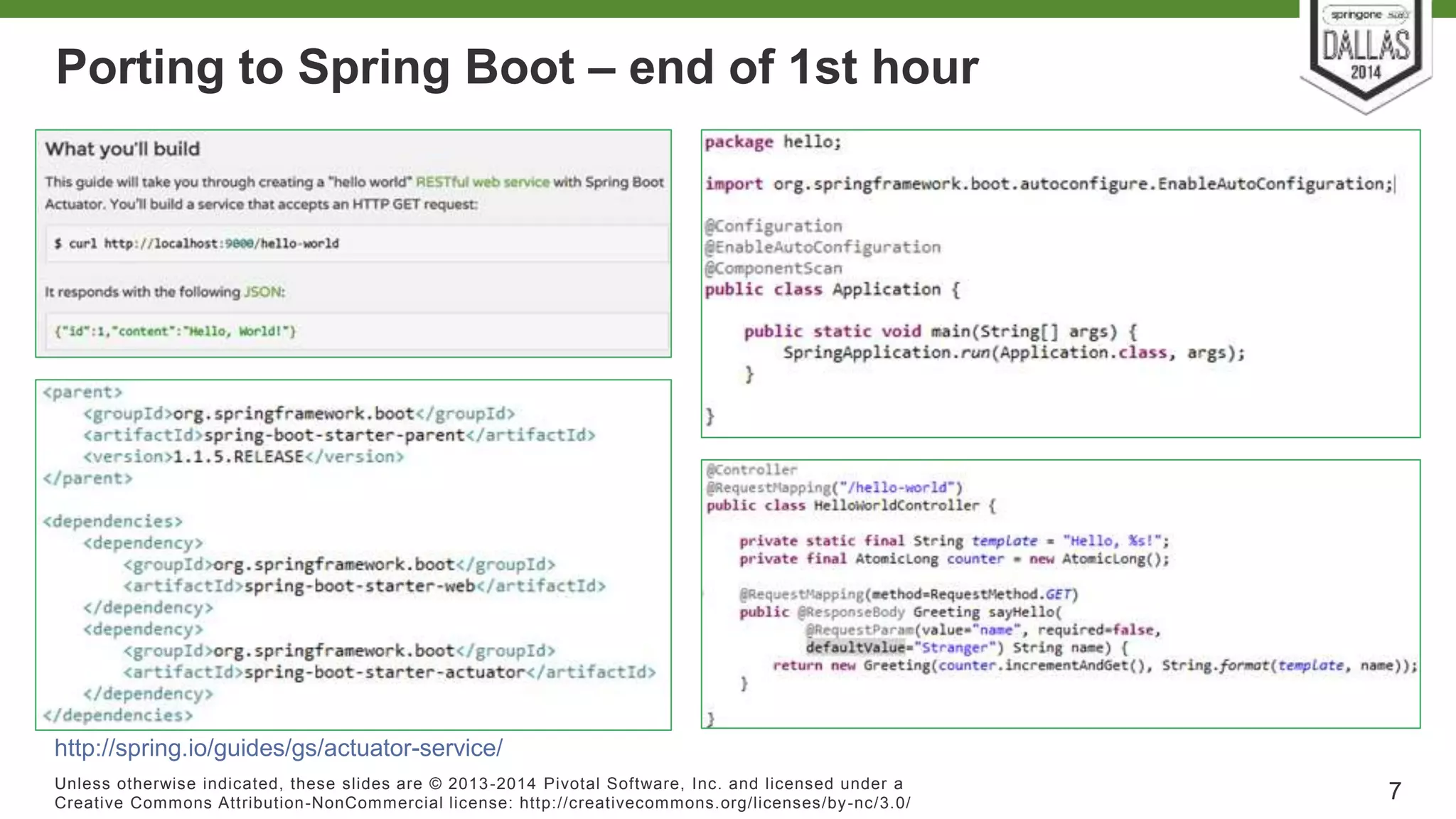
Task: Open the creativecommons.org license URL
Action: [714, 803]
